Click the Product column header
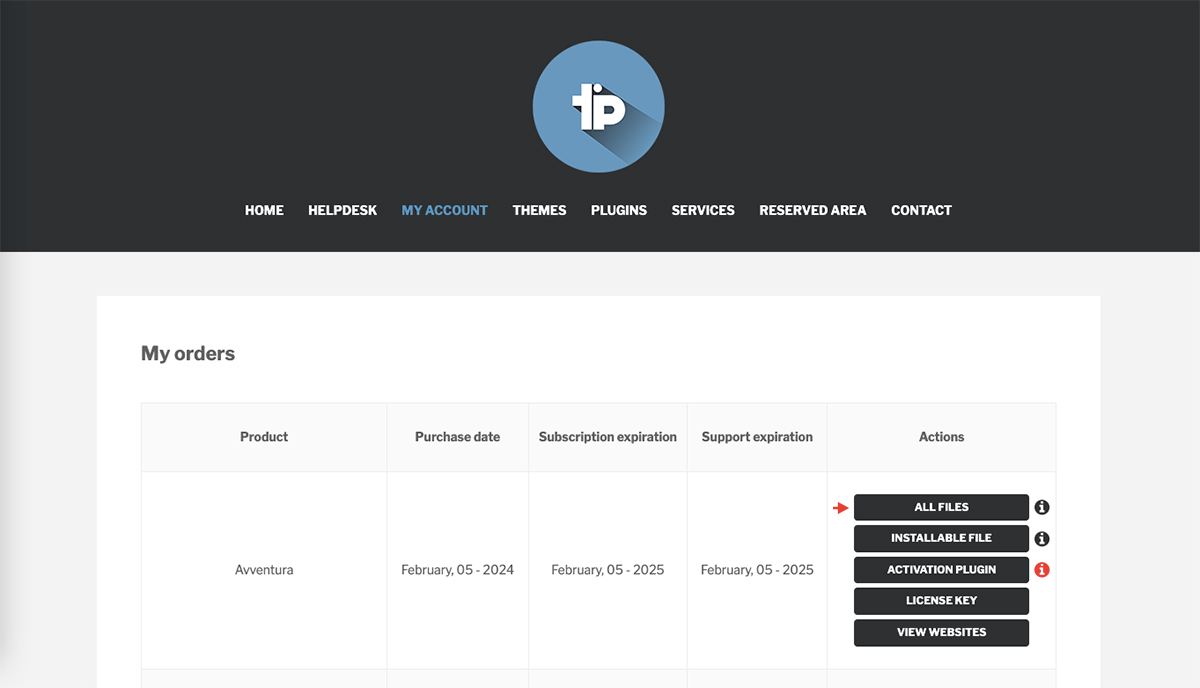This screenshot has width=1200, height=688. coord(264,437)
